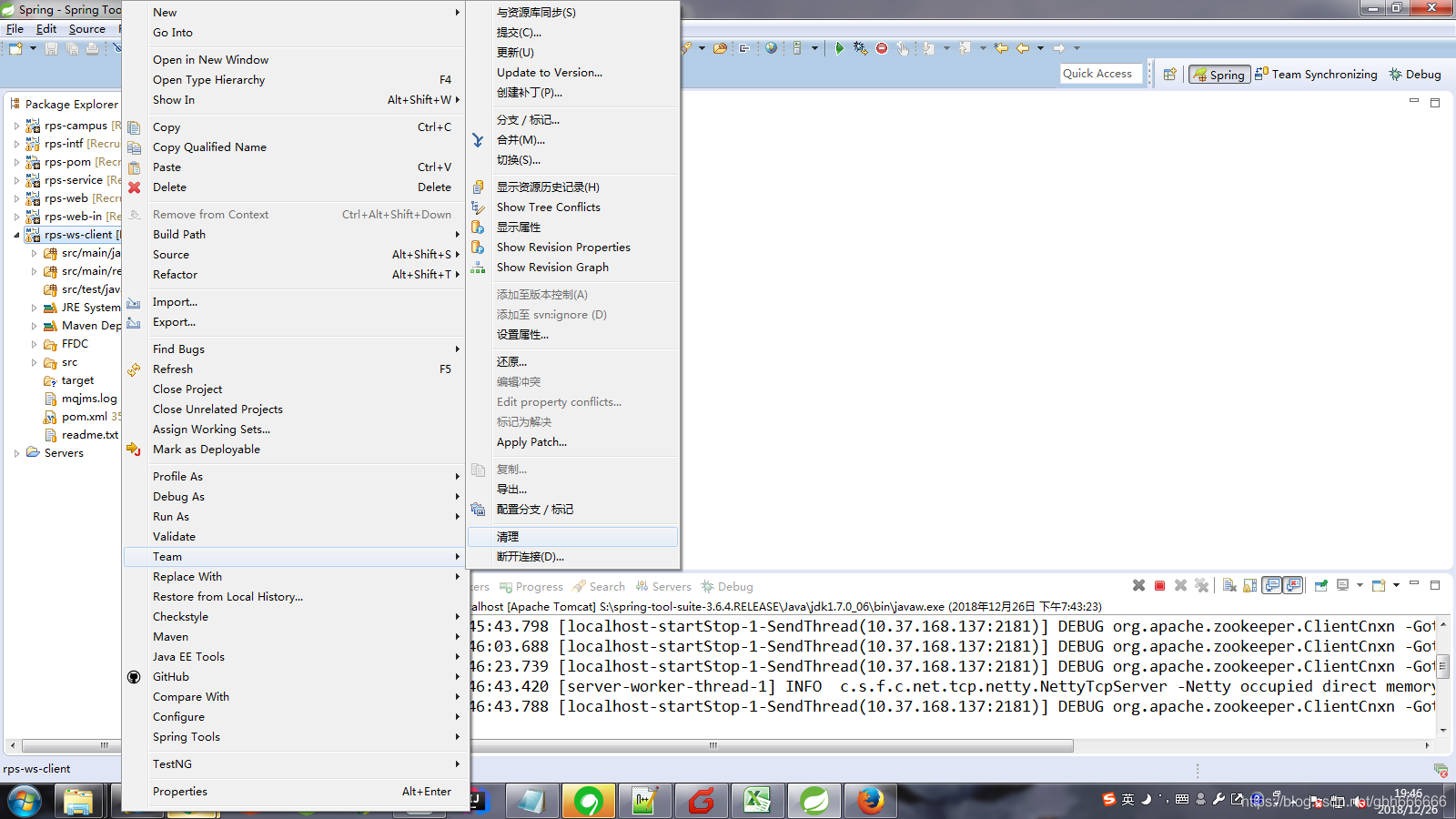Click the Refresh icon in context menu

[x=134, y=369]
